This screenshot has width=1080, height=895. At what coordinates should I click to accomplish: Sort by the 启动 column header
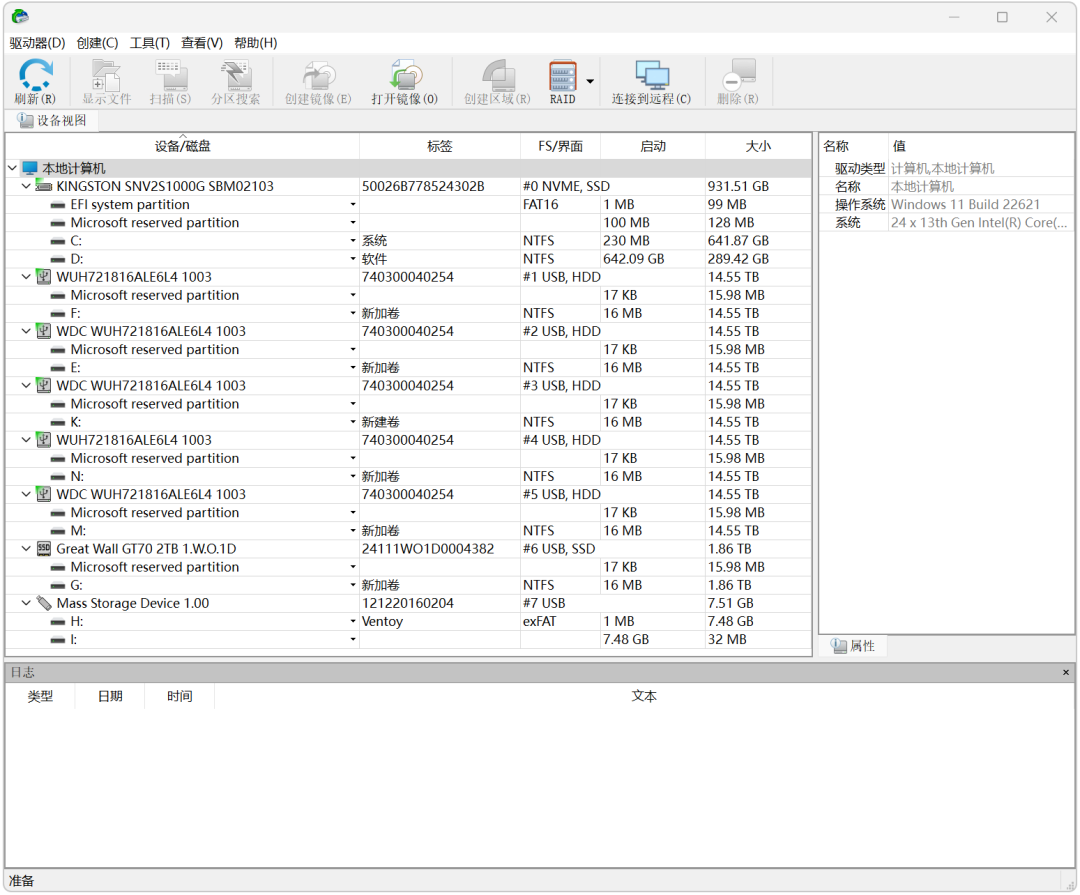point(653,146)
